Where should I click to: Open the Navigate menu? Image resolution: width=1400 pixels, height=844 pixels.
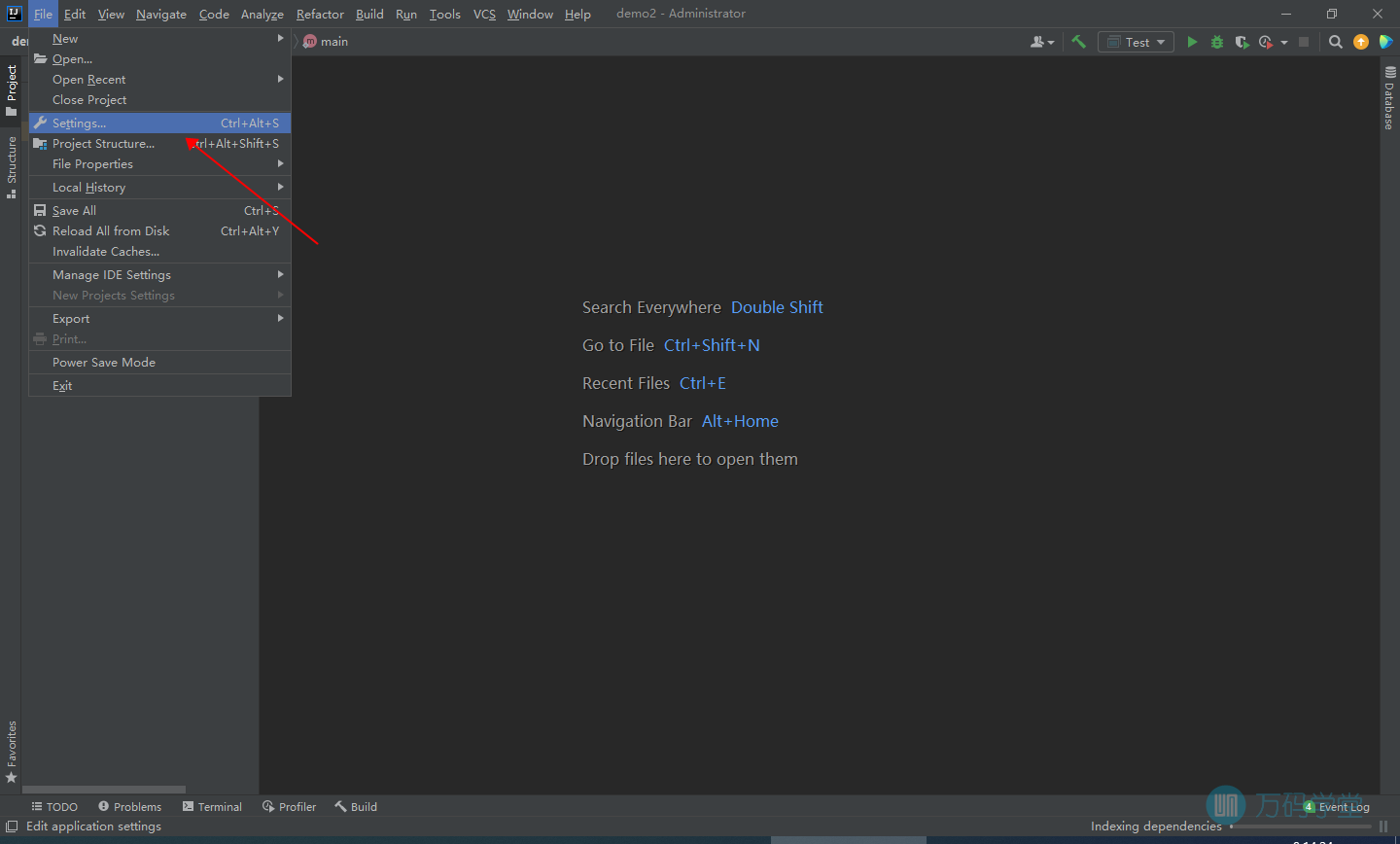click(x=161, y=14)
